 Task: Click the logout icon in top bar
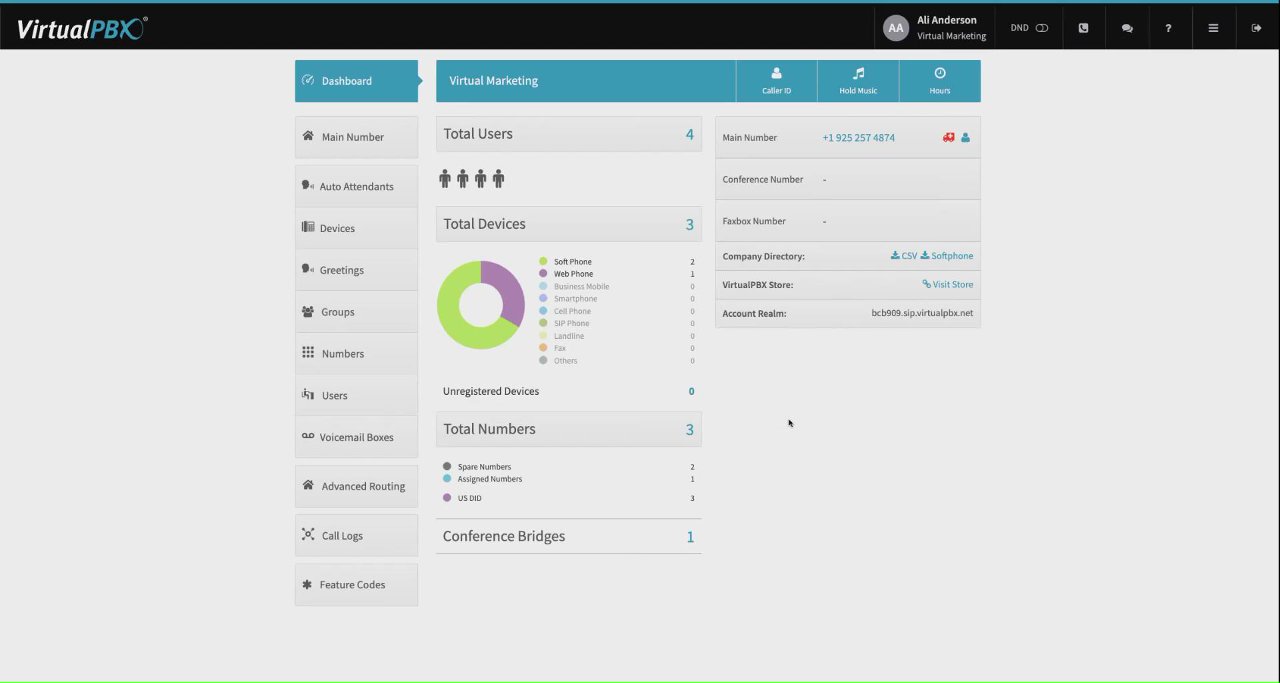coord(1256,28)
